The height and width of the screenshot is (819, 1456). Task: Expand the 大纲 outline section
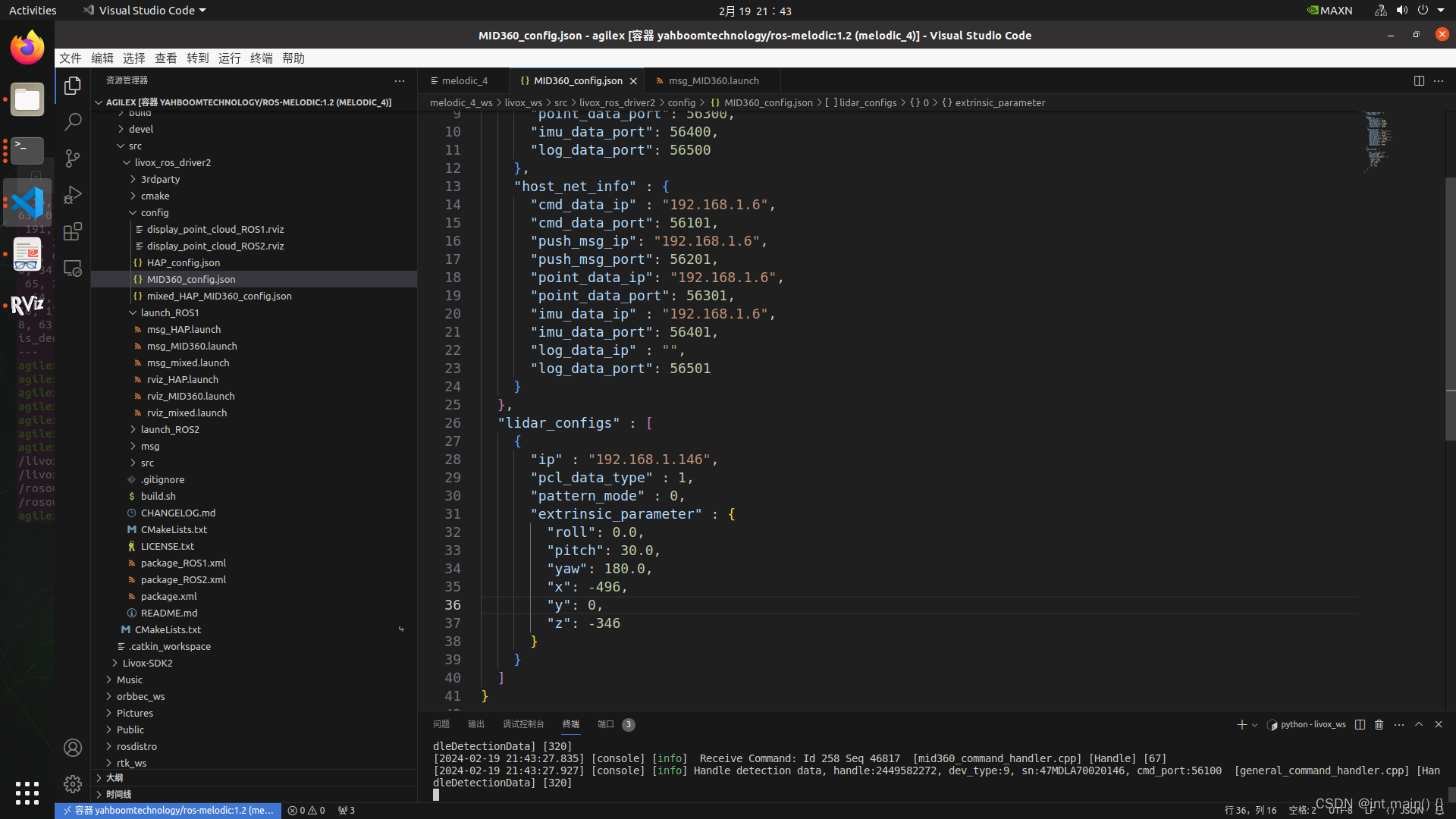(254, 778)
